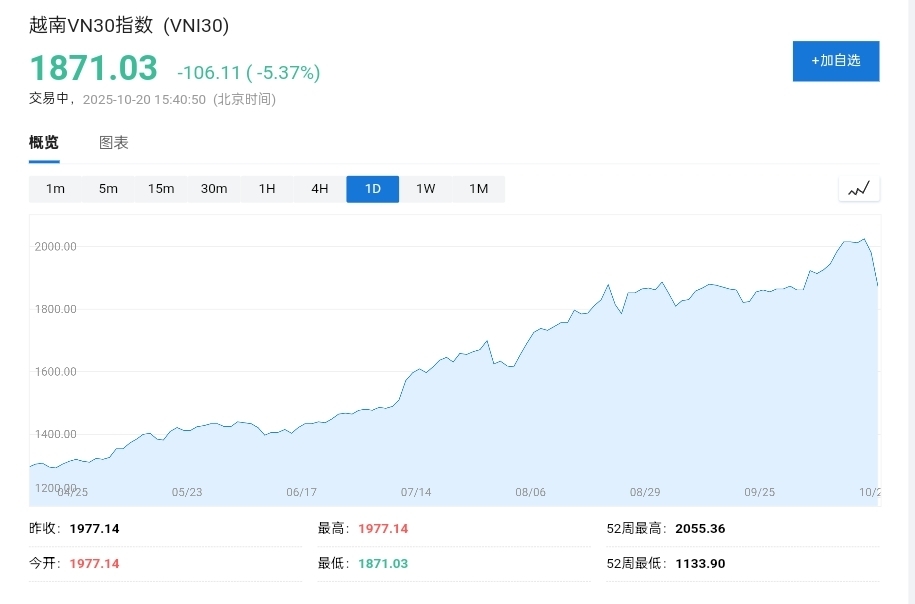The height and width of the screenshot is (604, 915).
Task: Click the +加自选 button
Action: (x=835, y=61)
